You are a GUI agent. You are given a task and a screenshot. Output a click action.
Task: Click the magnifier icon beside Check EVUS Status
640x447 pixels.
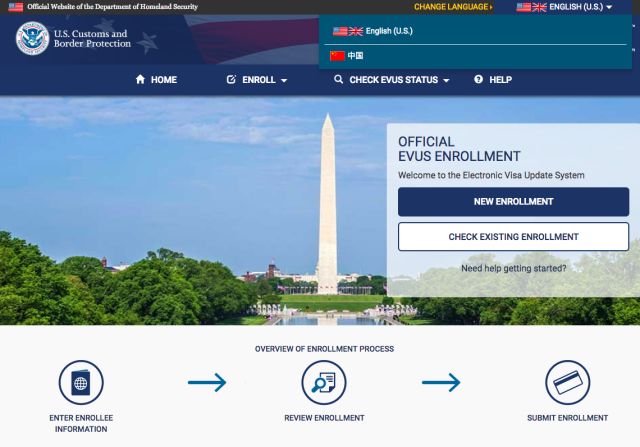click(338, 79)
